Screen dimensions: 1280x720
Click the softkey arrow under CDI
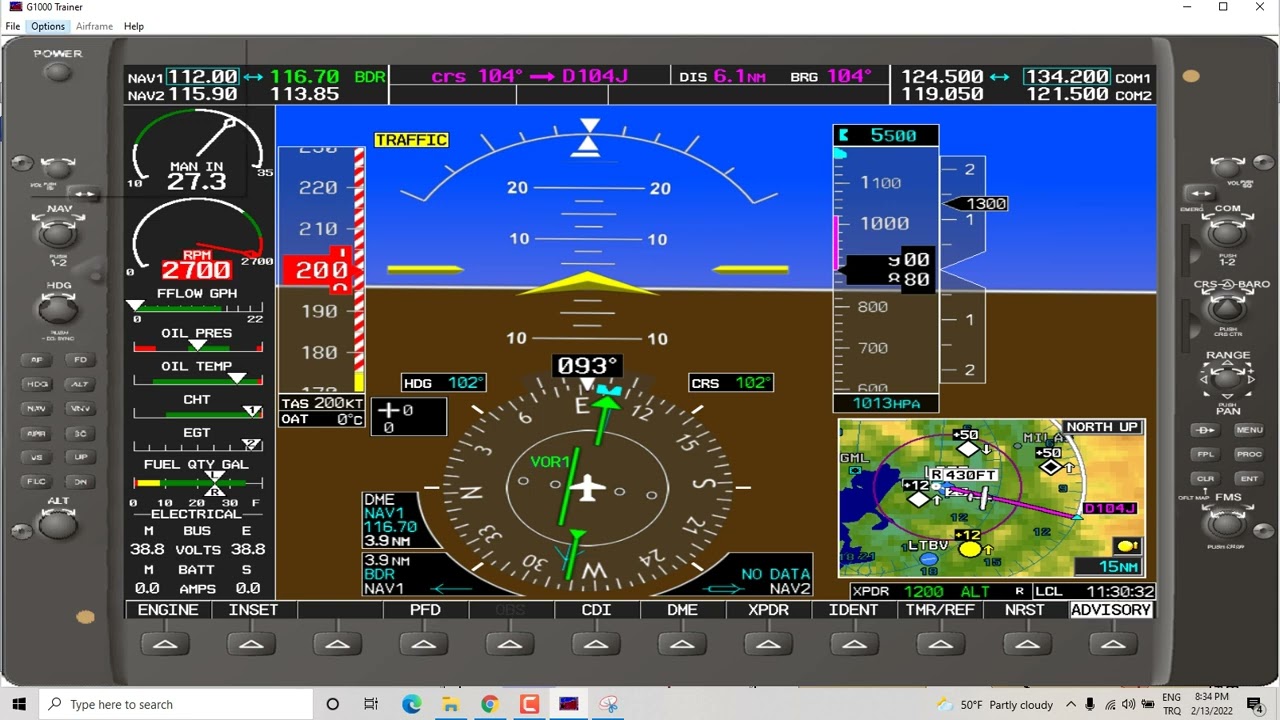click(x=596, y=645)
